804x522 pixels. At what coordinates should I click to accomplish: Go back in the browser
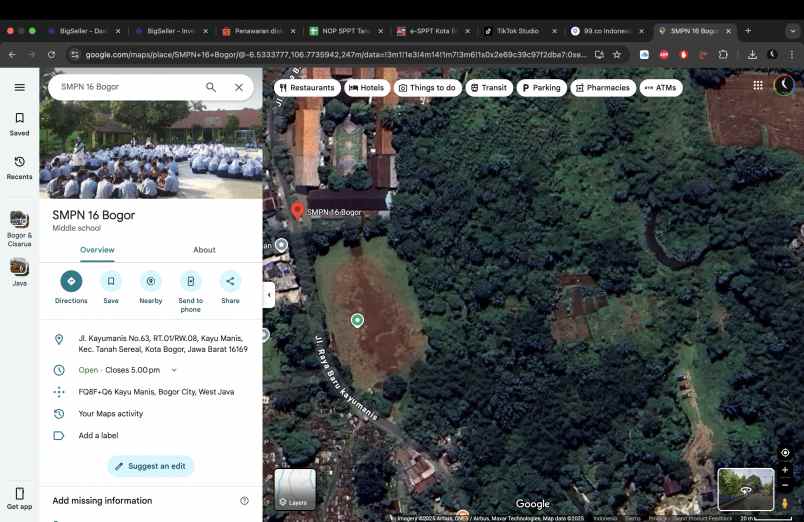tap(12, 54)
